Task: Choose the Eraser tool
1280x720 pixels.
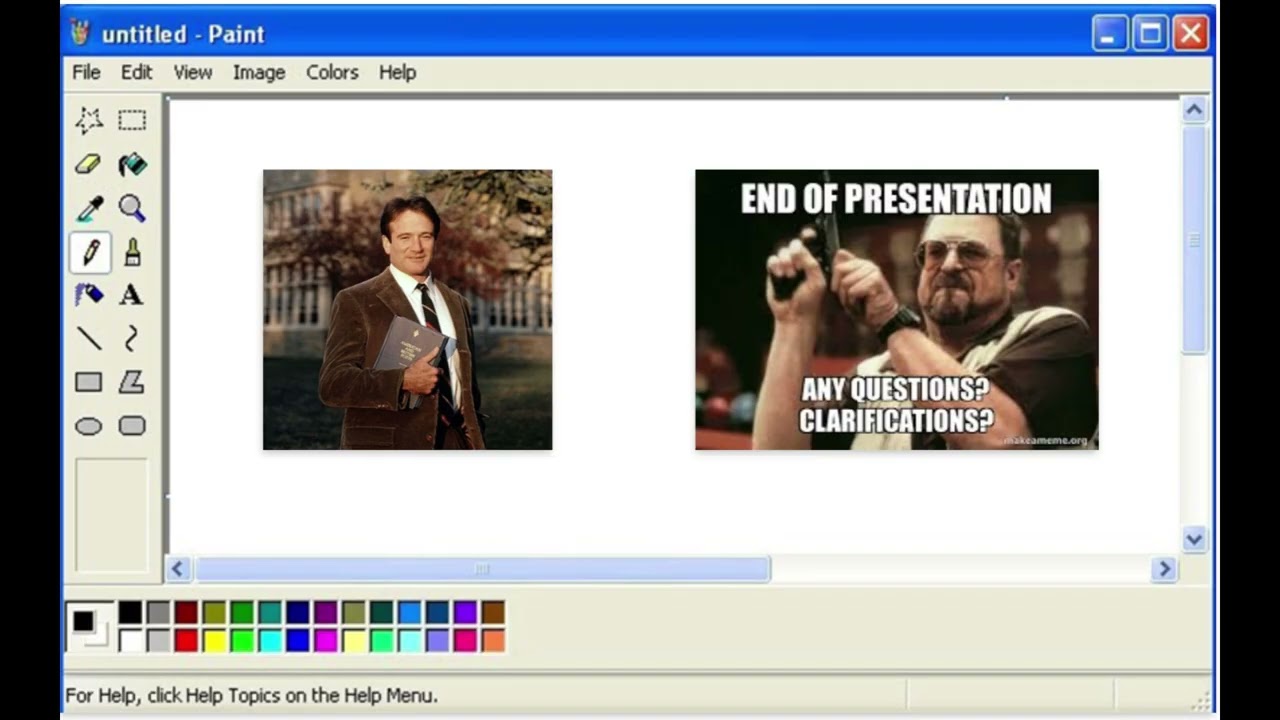Action: pyautogui.click(x=89, y=164)
